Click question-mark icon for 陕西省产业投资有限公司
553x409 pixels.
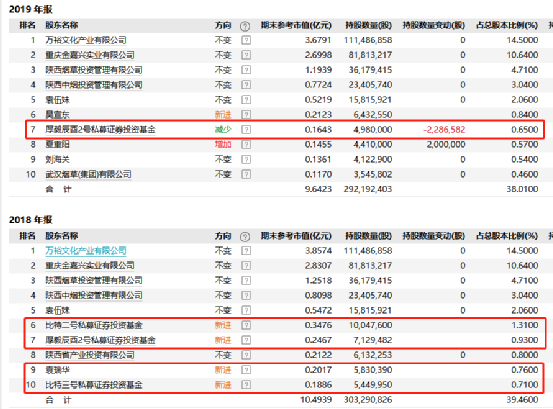[246, 355]
